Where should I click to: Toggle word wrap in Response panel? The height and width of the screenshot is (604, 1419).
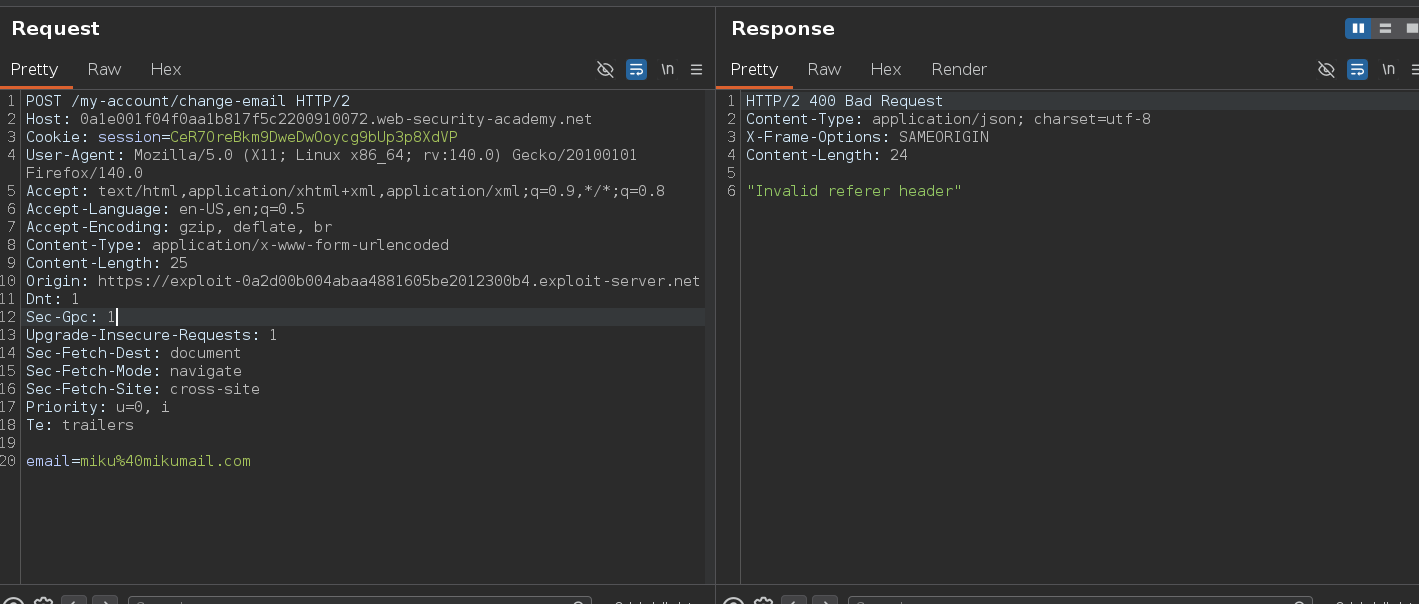[x=1357, y=69]
